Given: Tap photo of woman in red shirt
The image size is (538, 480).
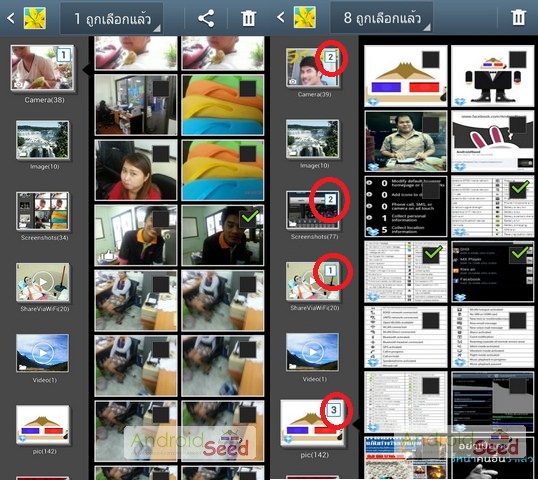Looking at the screenshot, I should (x=136, y=170).
